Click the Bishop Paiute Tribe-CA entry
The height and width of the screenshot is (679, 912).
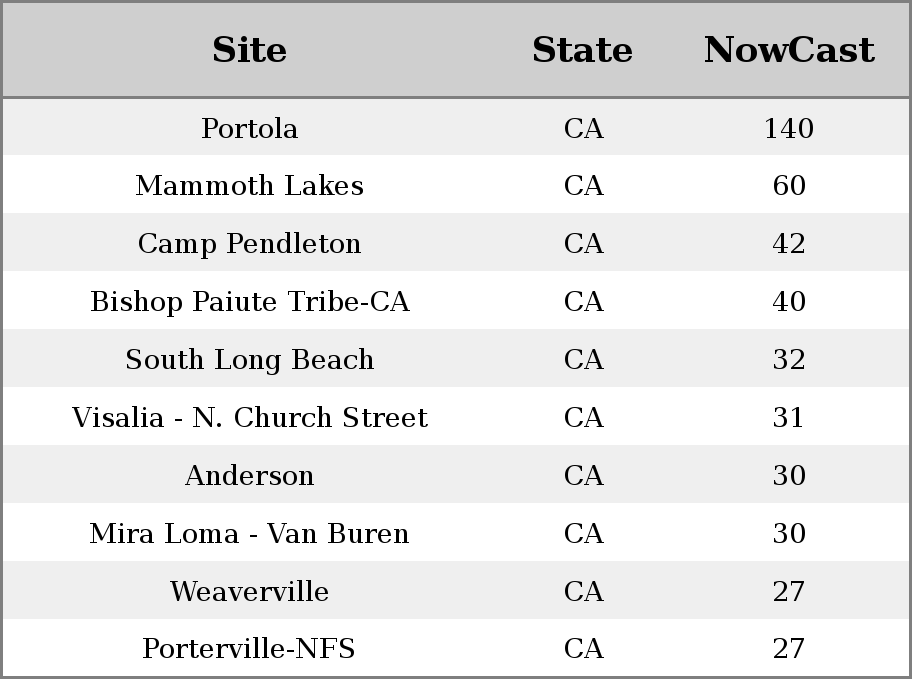pos(250,301)
